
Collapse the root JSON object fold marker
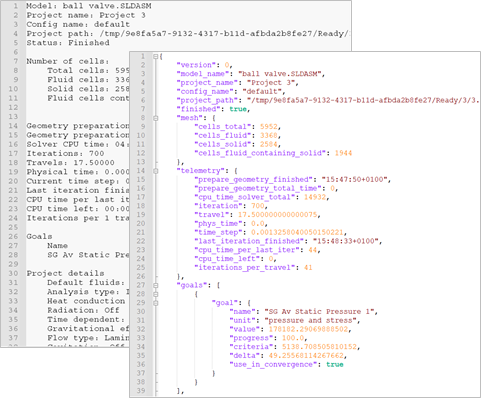pyautogui.click(x=155, y=56)
